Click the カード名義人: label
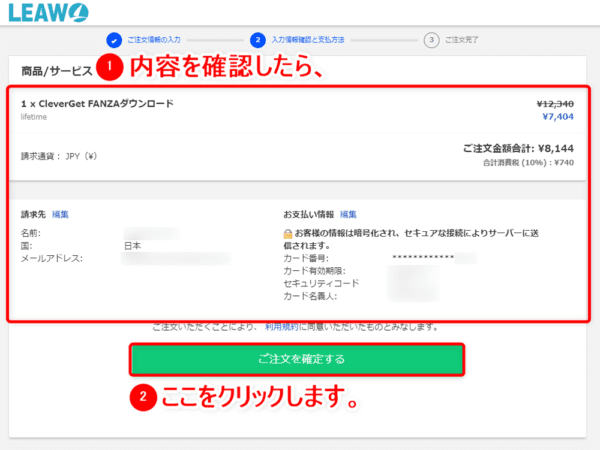The image size is (600, 450). tap(310, 296)
